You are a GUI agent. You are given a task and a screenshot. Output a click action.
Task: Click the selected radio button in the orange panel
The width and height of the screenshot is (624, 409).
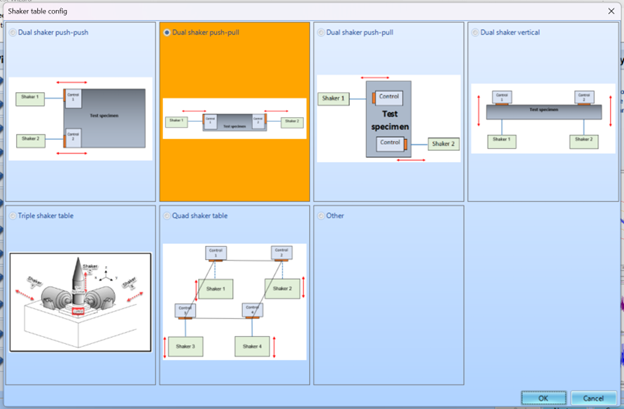[x=167, y=33]
